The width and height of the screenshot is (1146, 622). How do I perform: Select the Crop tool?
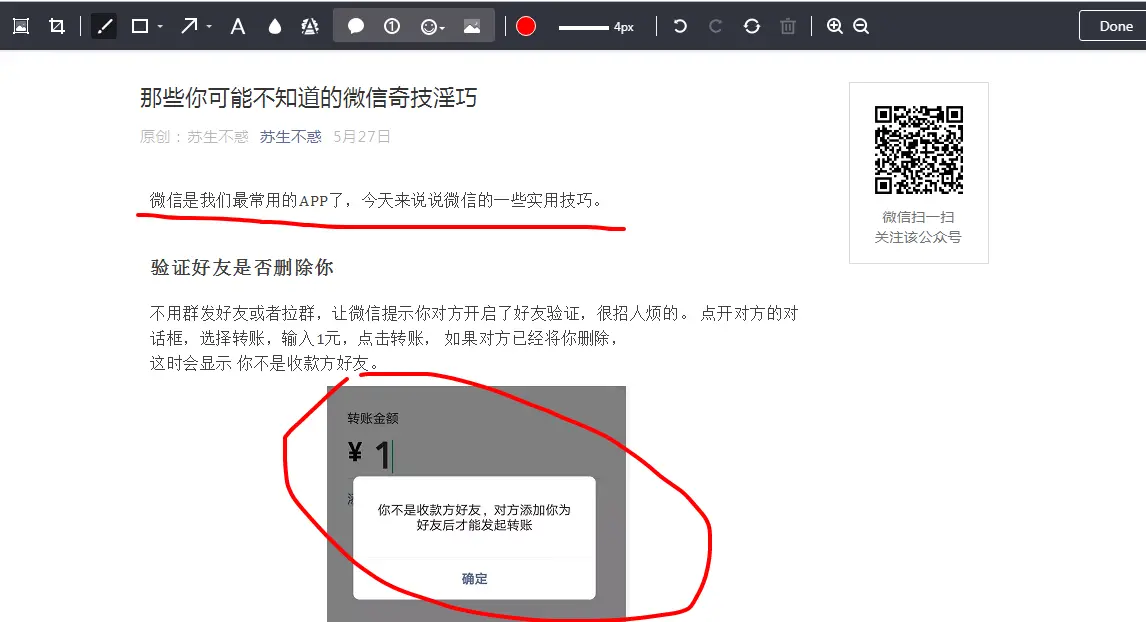[56, 26]
